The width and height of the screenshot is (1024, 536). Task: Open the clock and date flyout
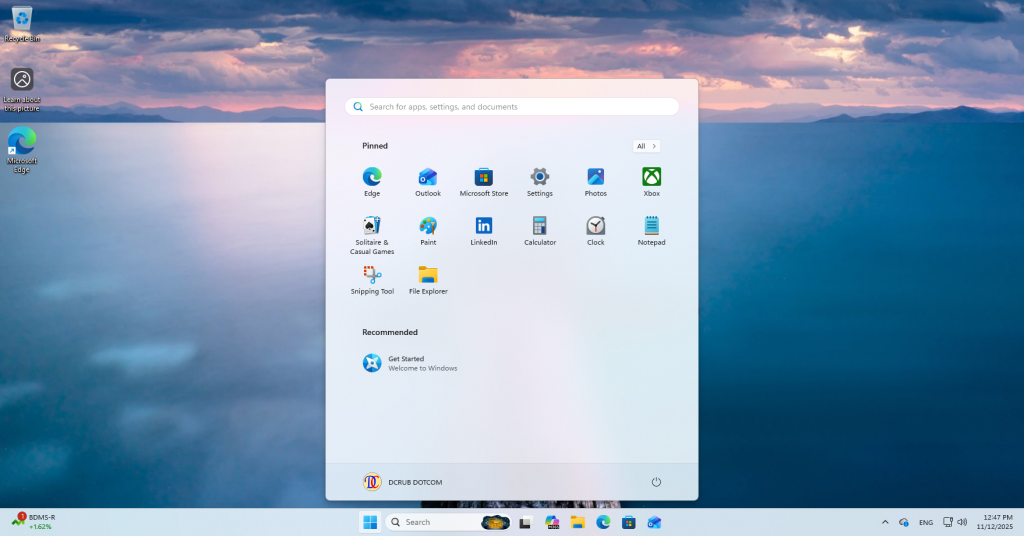(995, 522)
